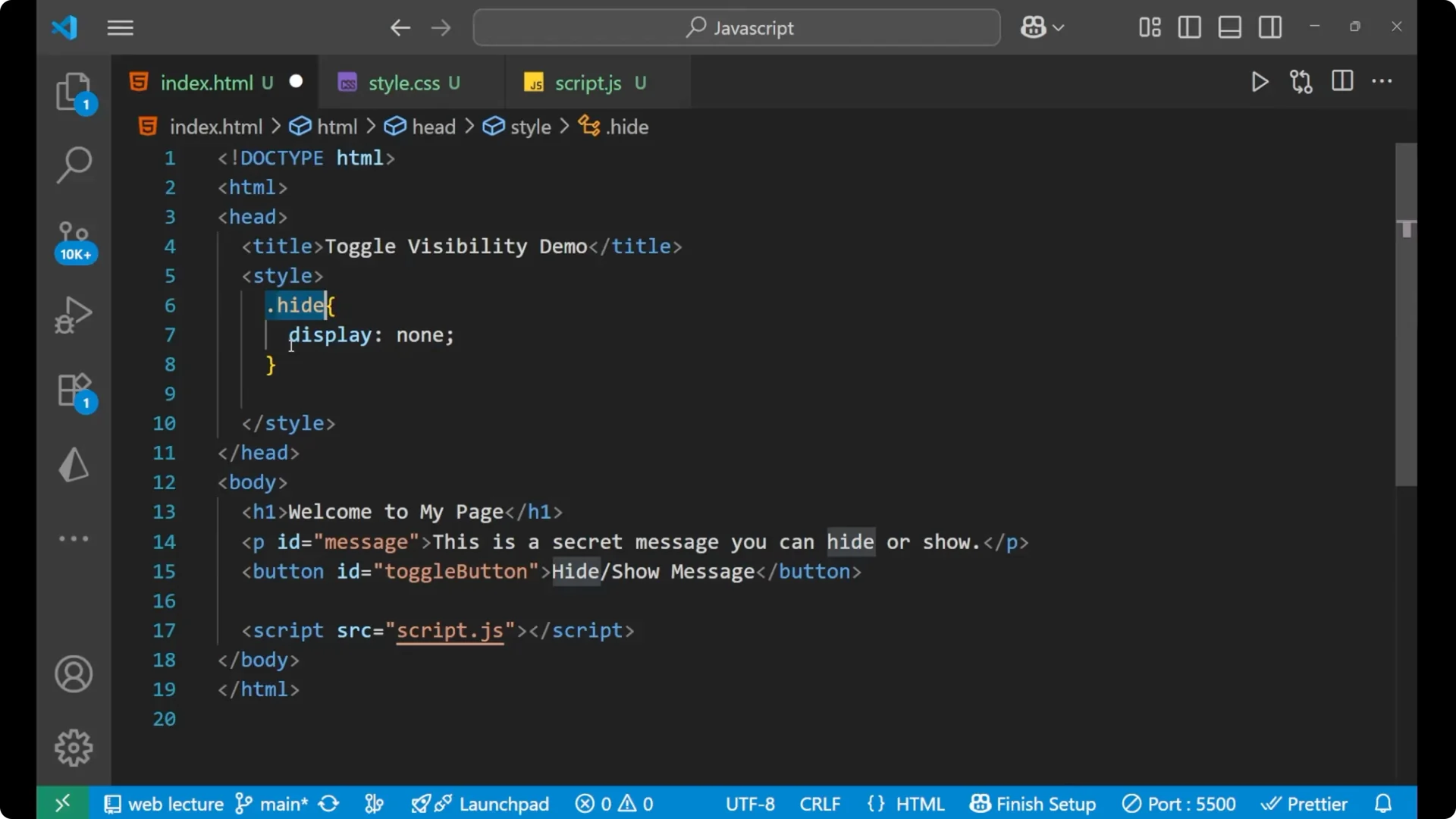Toggle the primary sidebar layout control
The width and height of the screenshot is (1456, 819).
tap(1189, 27)
